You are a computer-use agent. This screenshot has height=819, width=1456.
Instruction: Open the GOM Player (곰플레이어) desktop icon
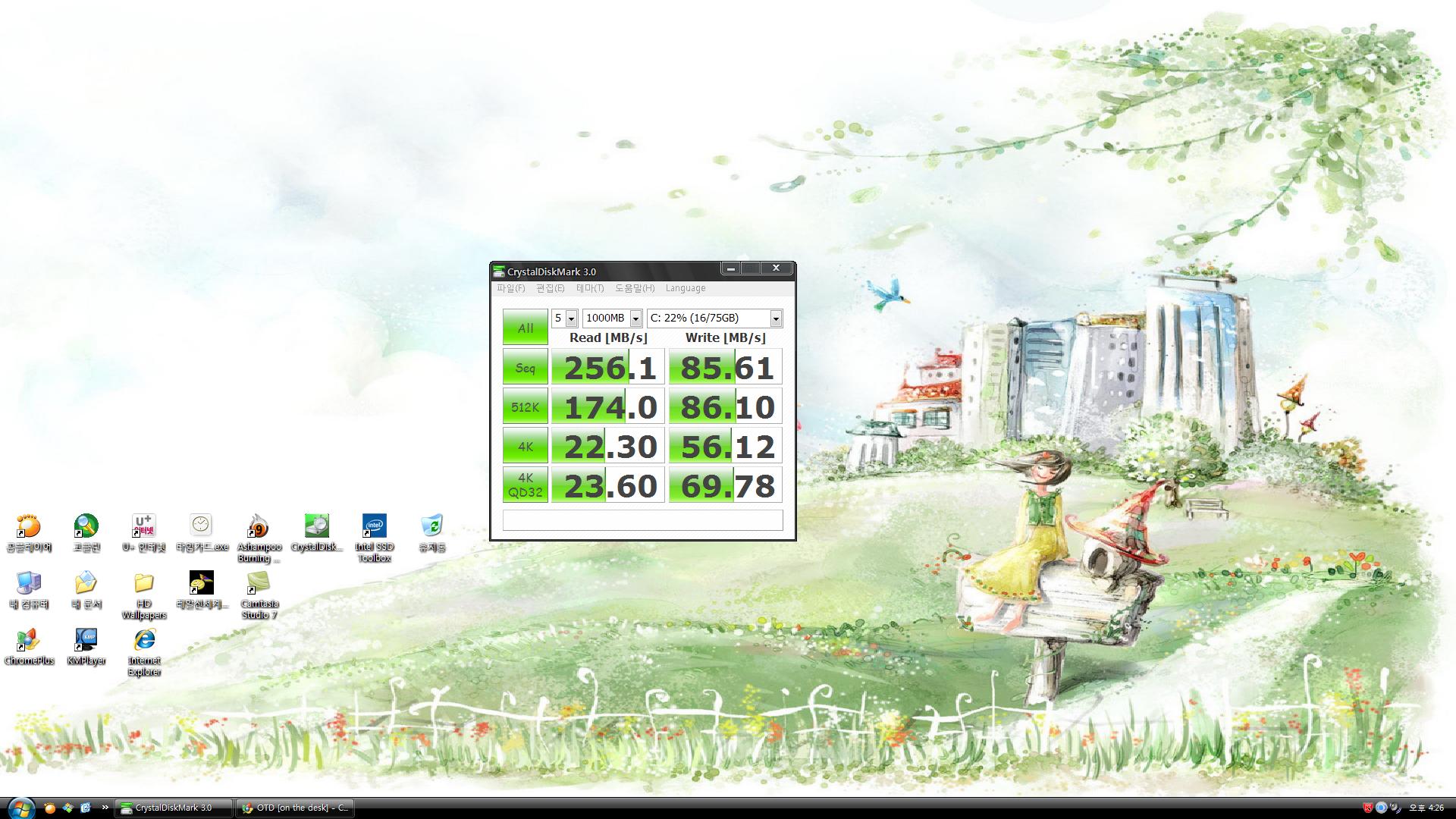pos(29,532)
